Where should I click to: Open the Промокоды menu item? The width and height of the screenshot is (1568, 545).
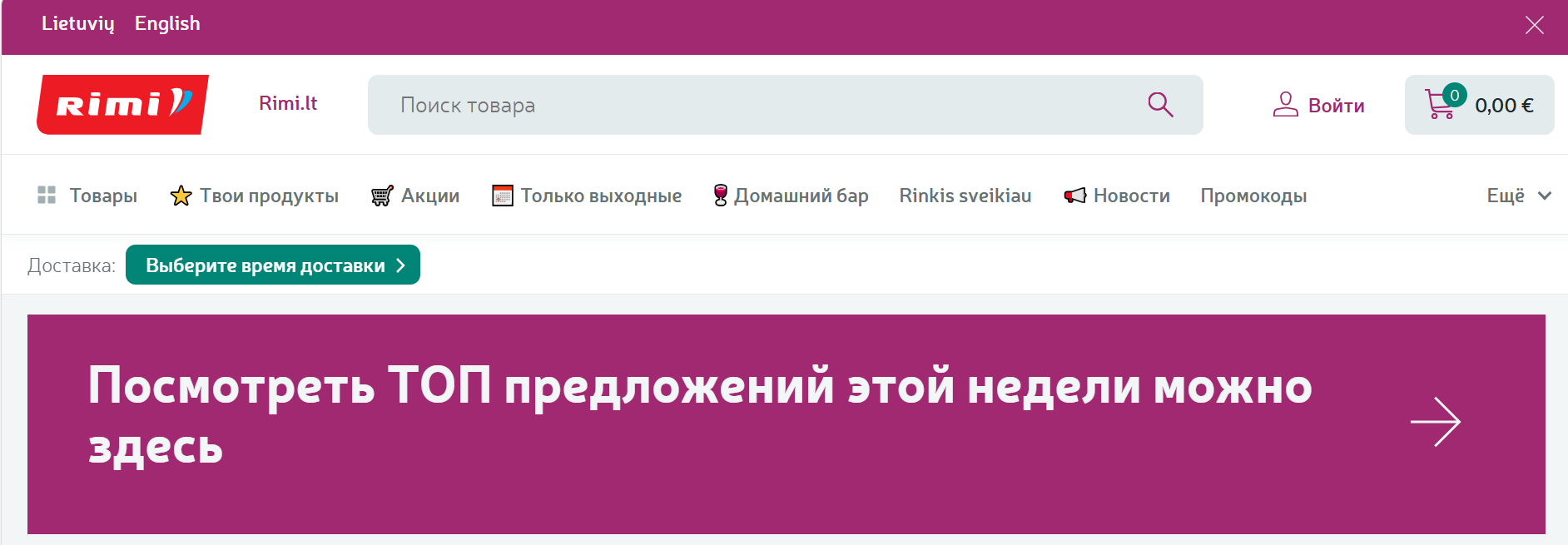pos(1253,196)
